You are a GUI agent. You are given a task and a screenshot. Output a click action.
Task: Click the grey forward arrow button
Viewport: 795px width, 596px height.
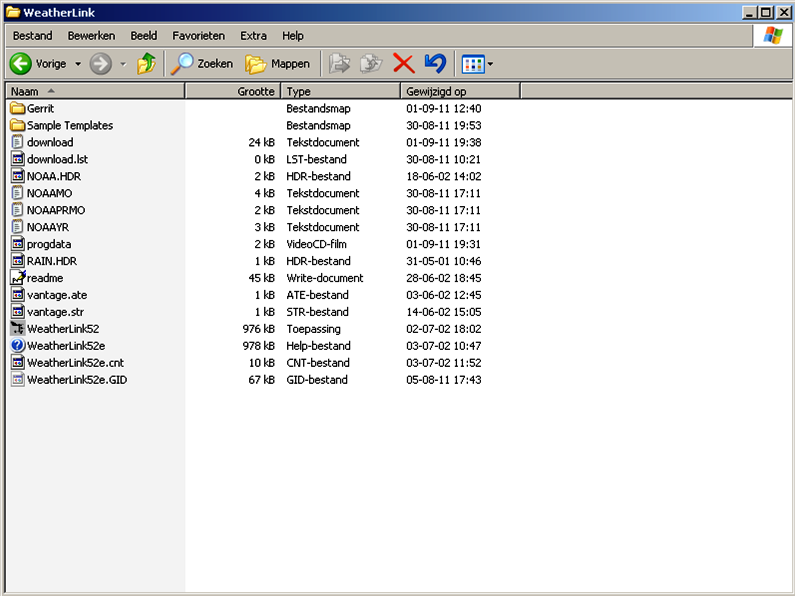100,64
